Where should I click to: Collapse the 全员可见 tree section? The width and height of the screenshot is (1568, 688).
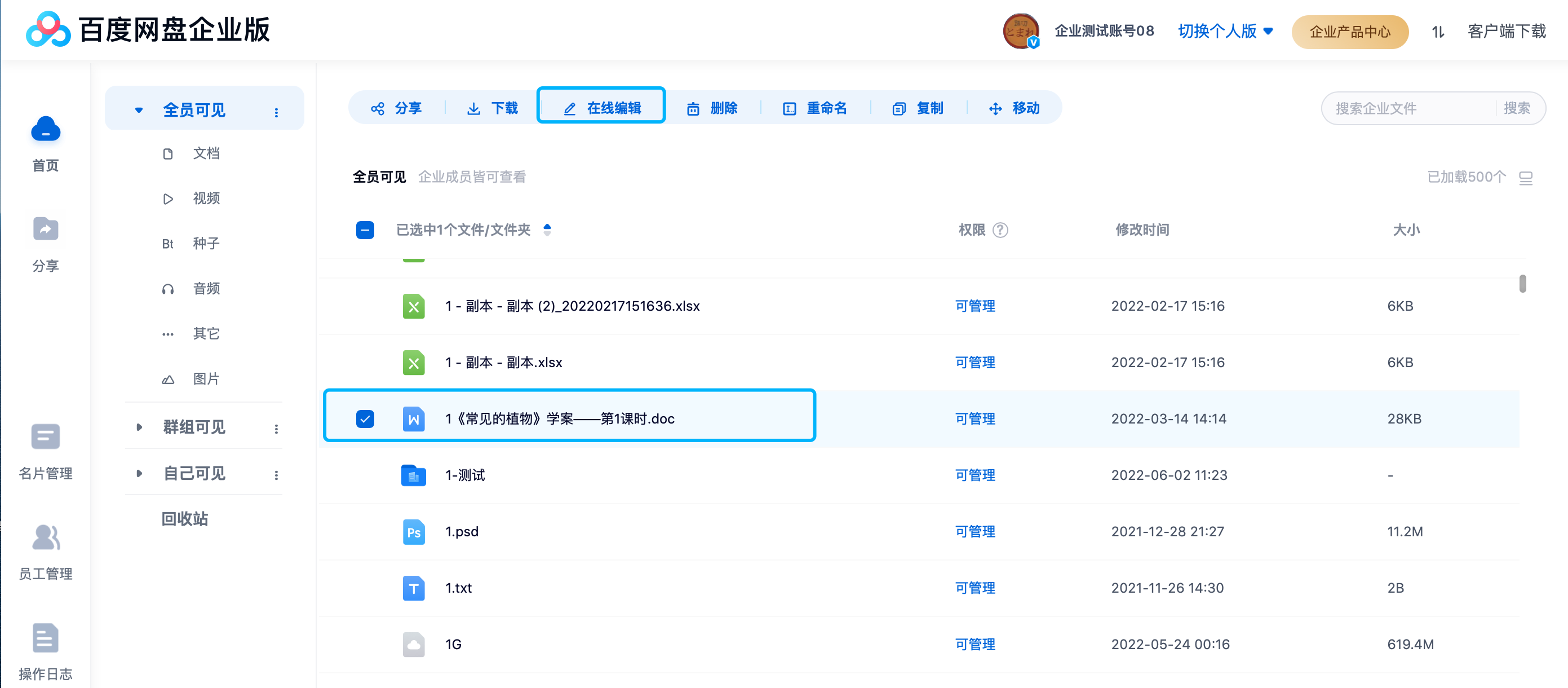point(139,110)
